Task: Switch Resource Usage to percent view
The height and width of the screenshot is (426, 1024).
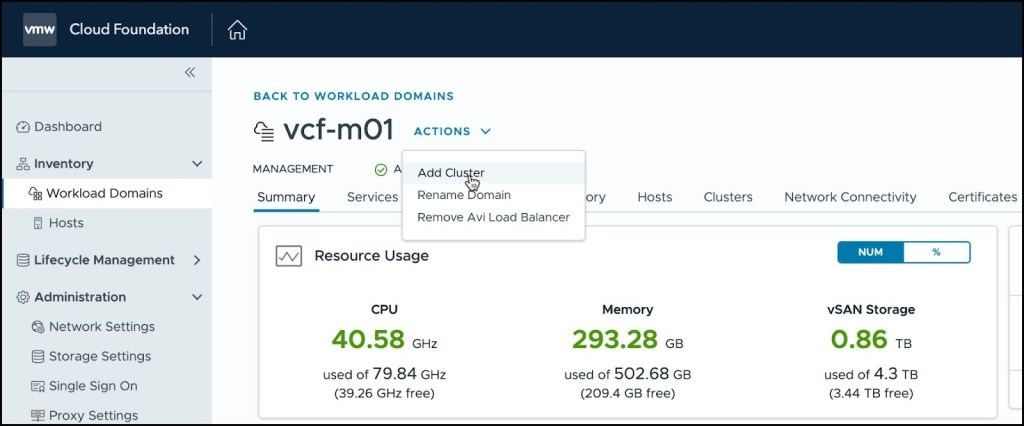Action: (936, 252)
